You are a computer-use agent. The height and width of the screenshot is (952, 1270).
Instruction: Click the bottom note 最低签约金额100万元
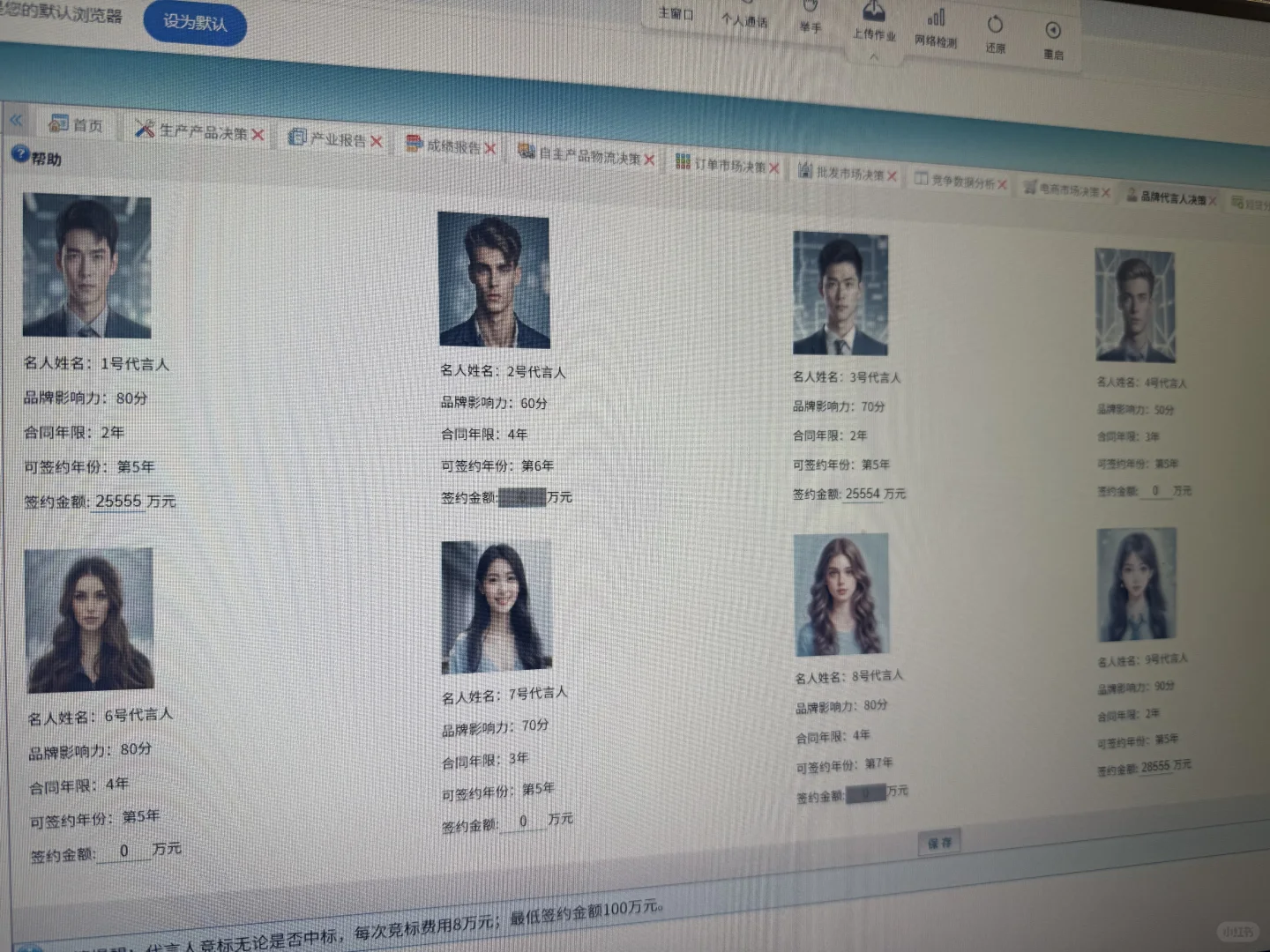(x=586, y=912)
